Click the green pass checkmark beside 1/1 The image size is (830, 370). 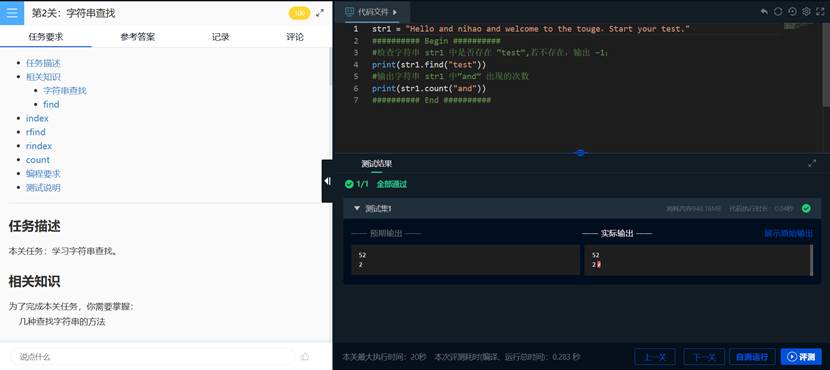(x=349, y=184)
